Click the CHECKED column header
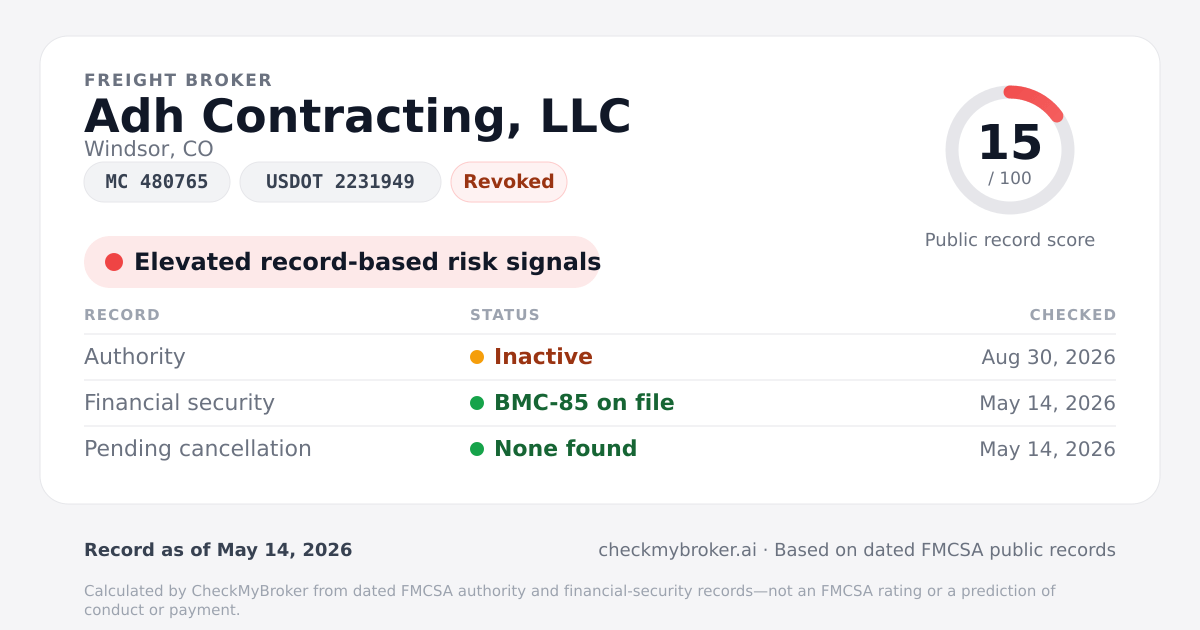This screenshot has height=630, width=1200. 1073,315
